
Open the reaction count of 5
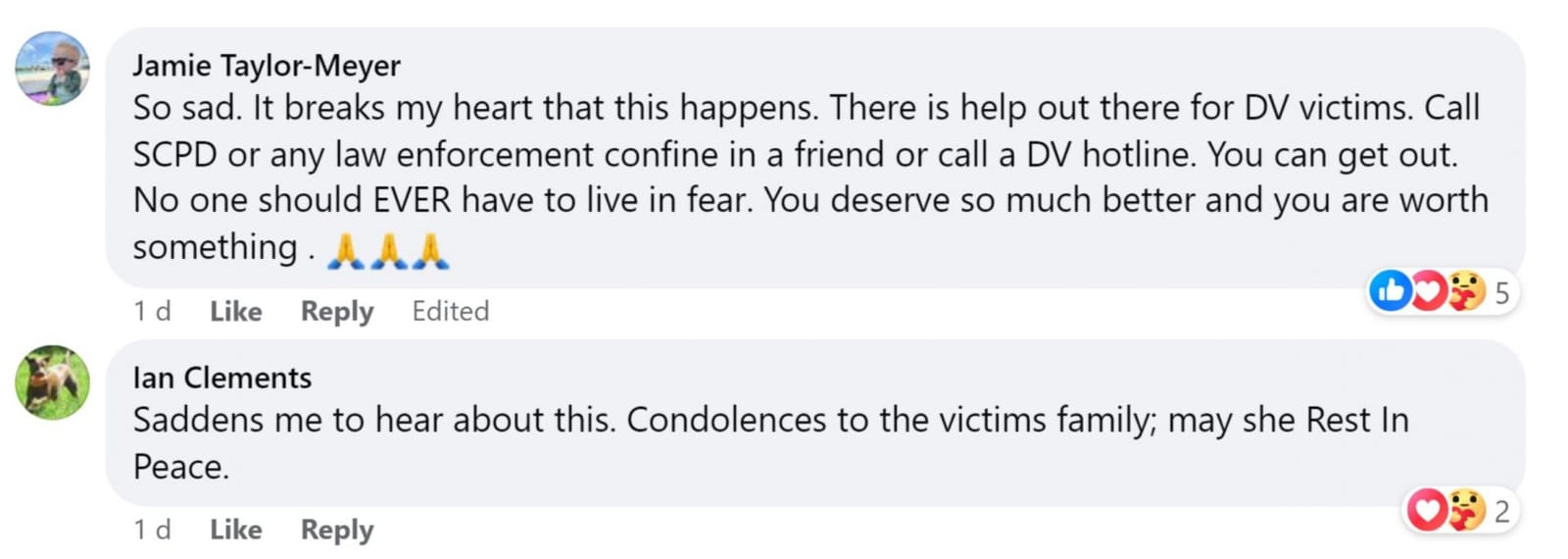tap(1501, 292)
